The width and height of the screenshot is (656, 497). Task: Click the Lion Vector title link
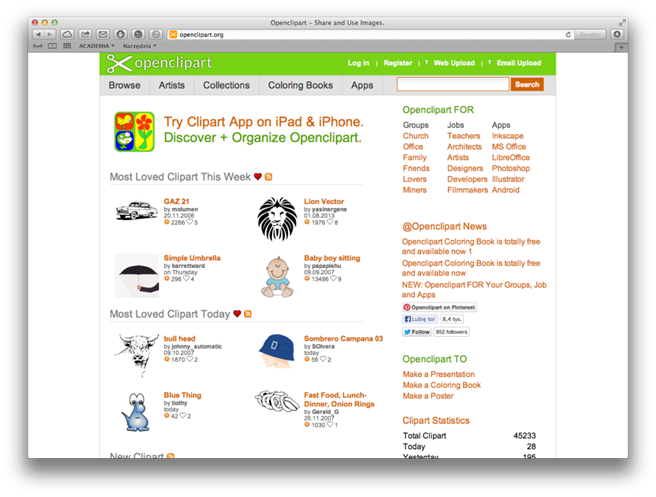tap(324, 201)
